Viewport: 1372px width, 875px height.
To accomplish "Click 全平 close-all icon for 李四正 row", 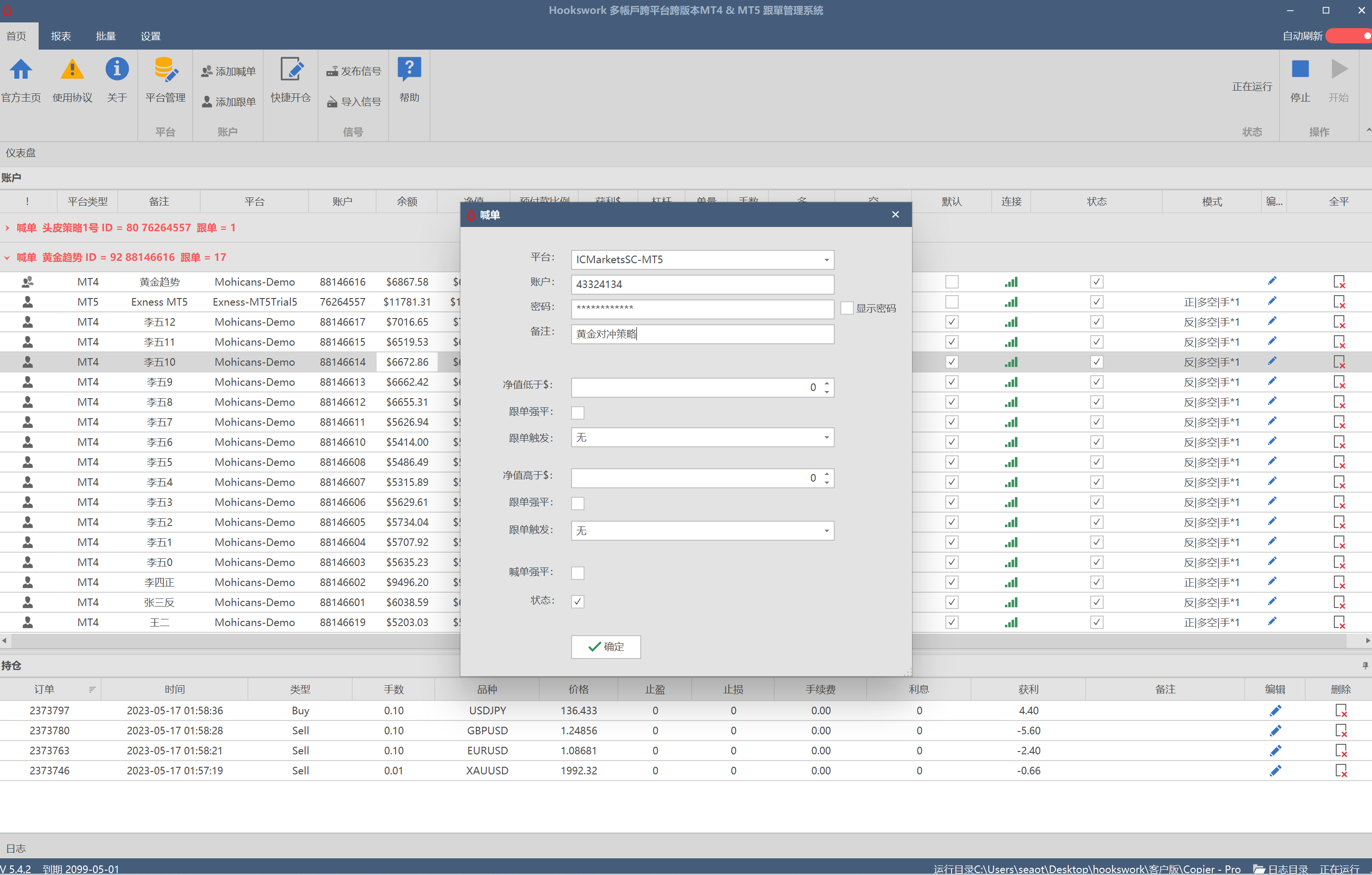I will (1339, 582).
